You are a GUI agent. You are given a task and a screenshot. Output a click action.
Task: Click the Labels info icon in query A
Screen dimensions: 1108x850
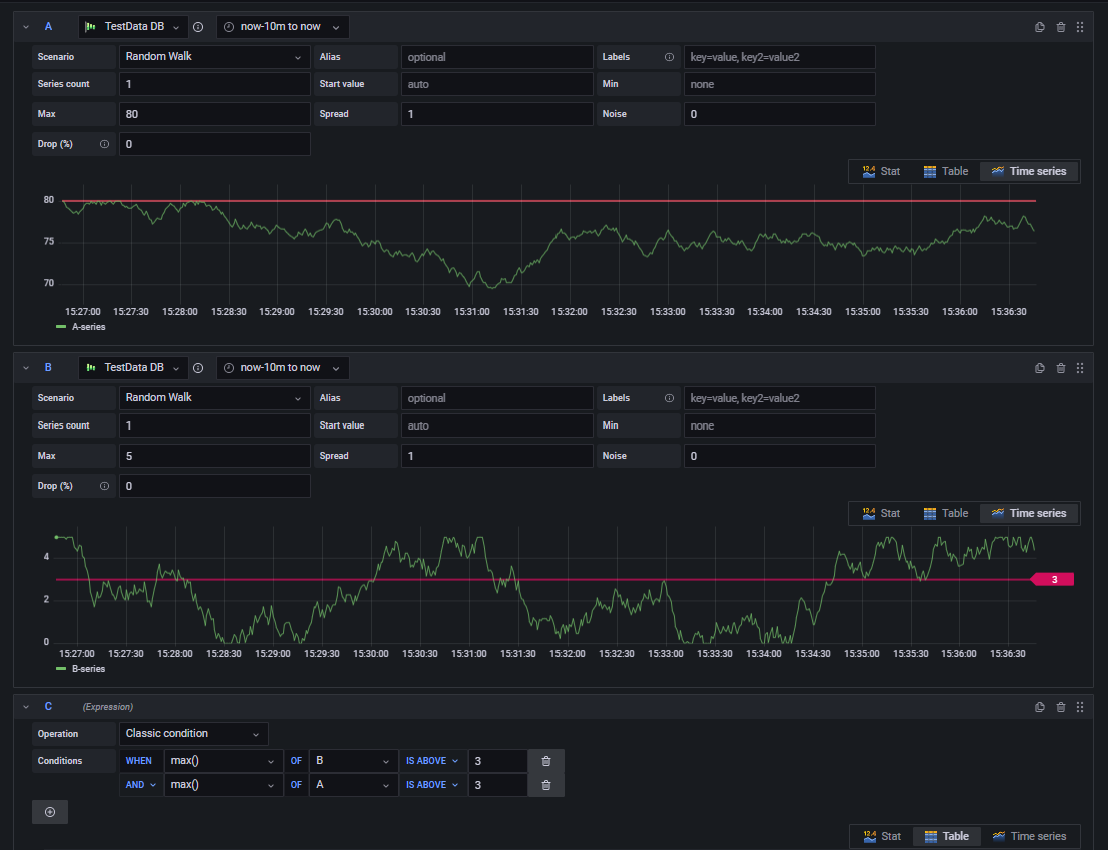669,57
